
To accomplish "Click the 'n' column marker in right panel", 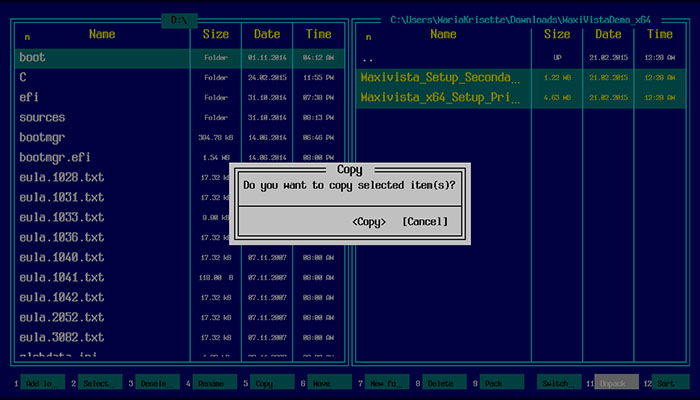I will click(368, 37).
